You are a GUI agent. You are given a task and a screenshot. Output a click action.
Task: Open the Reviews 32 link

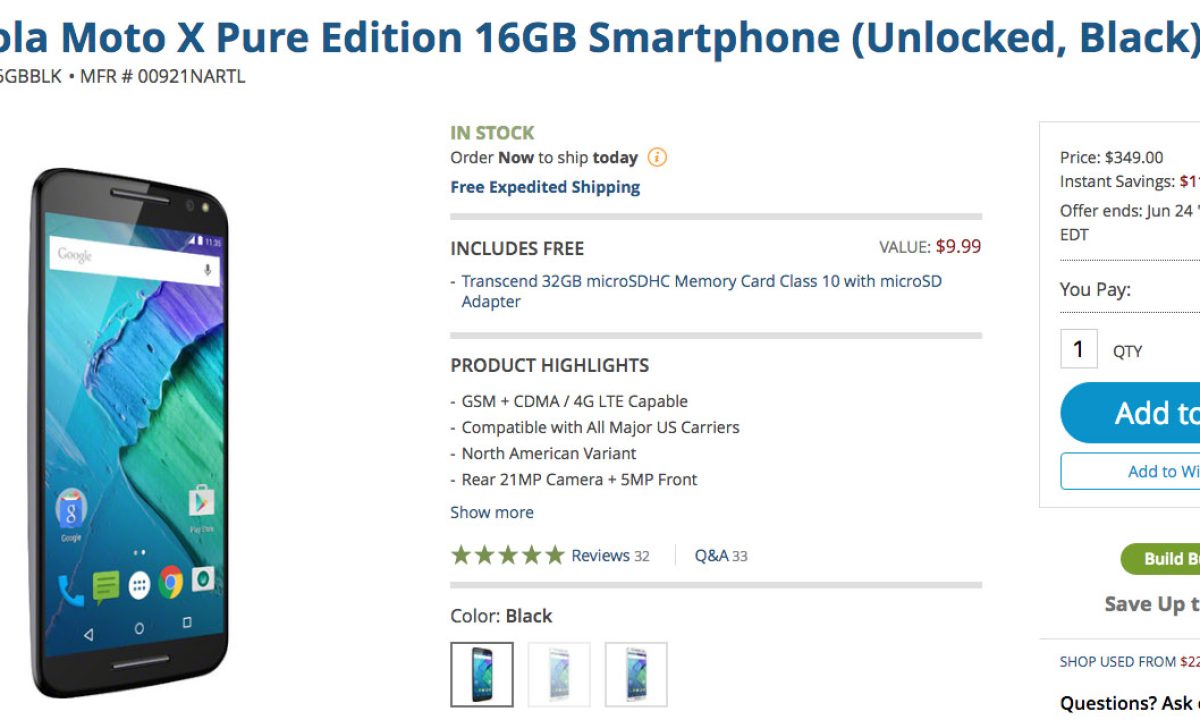610,555
